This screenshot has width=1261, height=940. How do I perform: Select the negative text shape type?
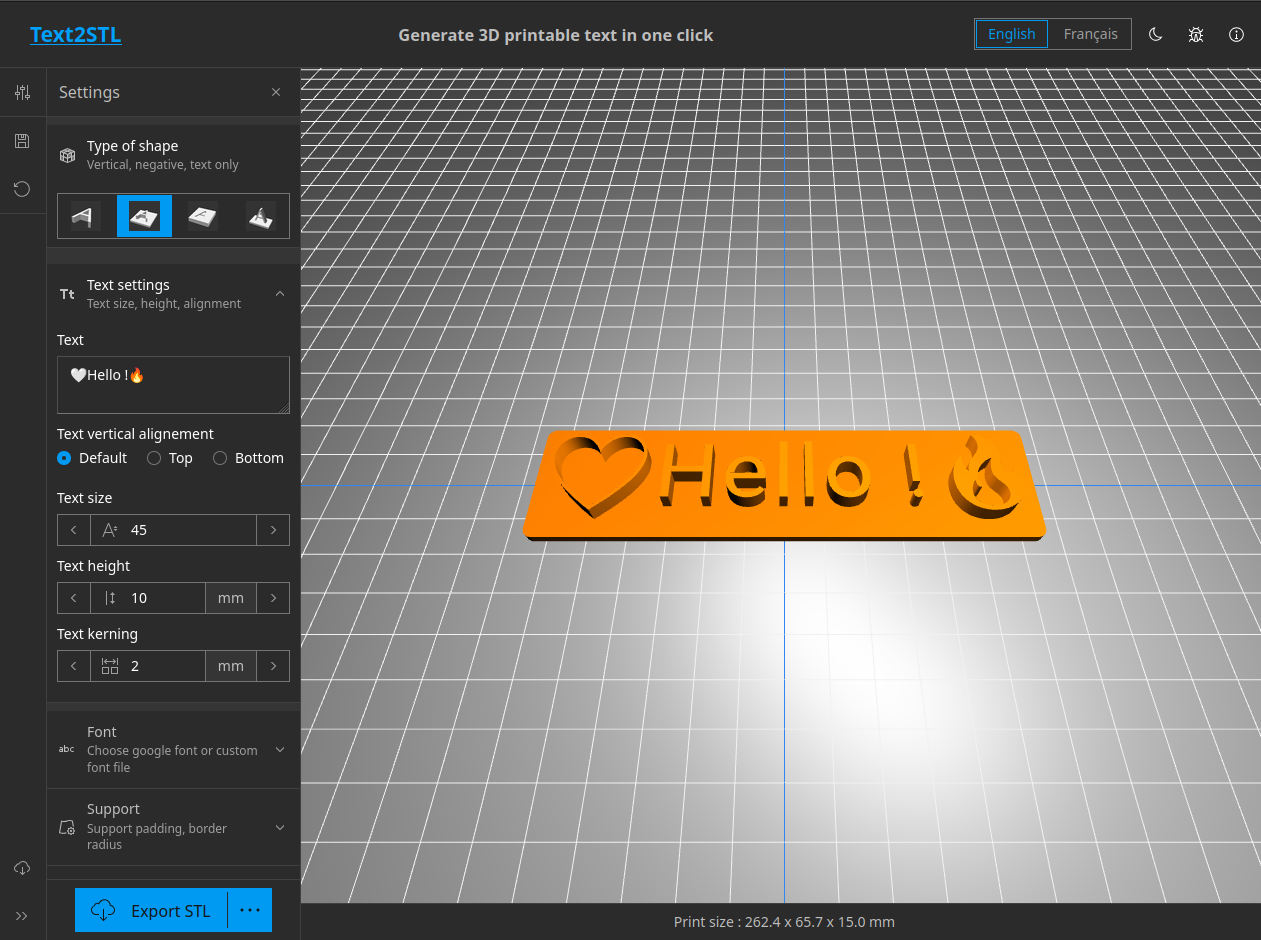pyautogui.click(x=203, y=216)
